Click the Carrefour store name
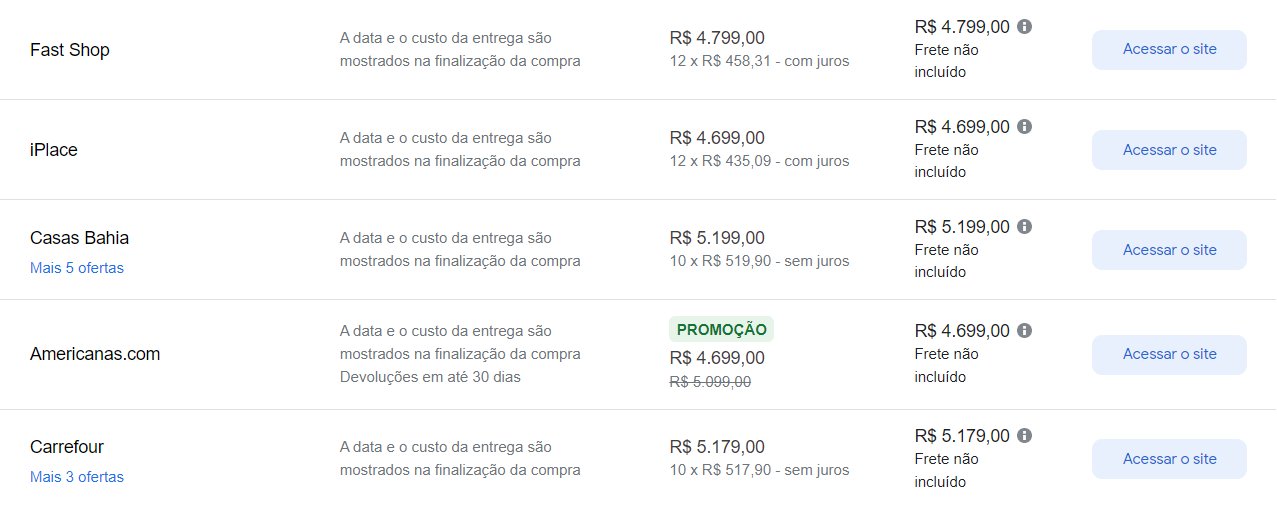The height and width of the screenshot is (507, 1277). click(67, 447)
